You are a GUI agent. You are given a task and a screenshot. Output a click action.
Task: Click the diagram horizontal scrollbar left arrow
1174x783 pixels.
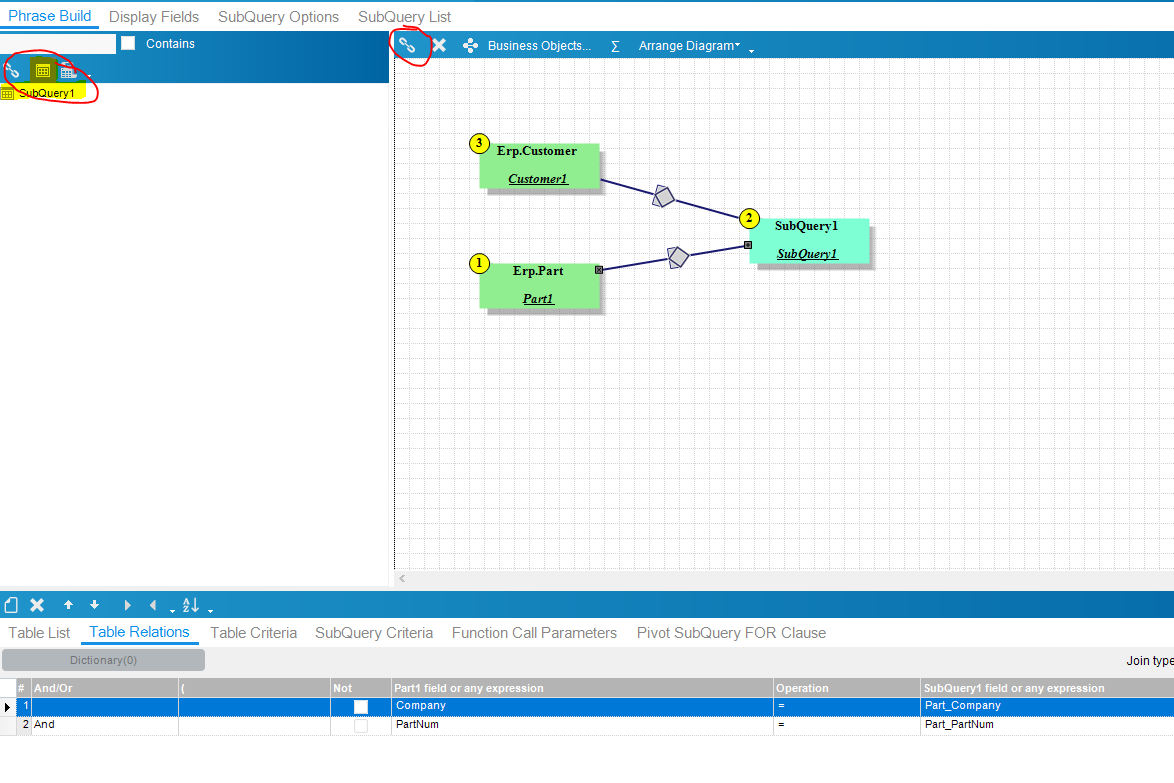(x=402, y=579)
